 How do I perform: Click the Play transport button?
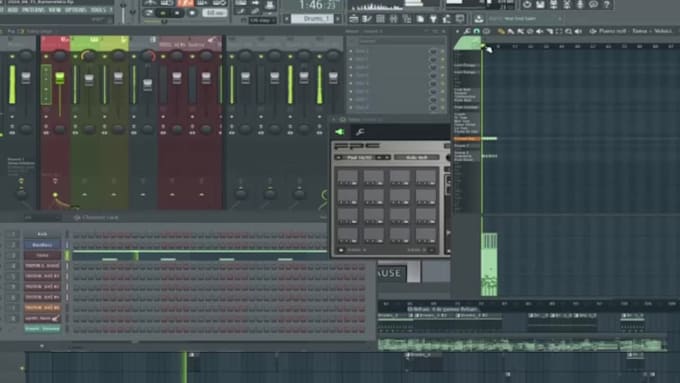coord(163,13)
